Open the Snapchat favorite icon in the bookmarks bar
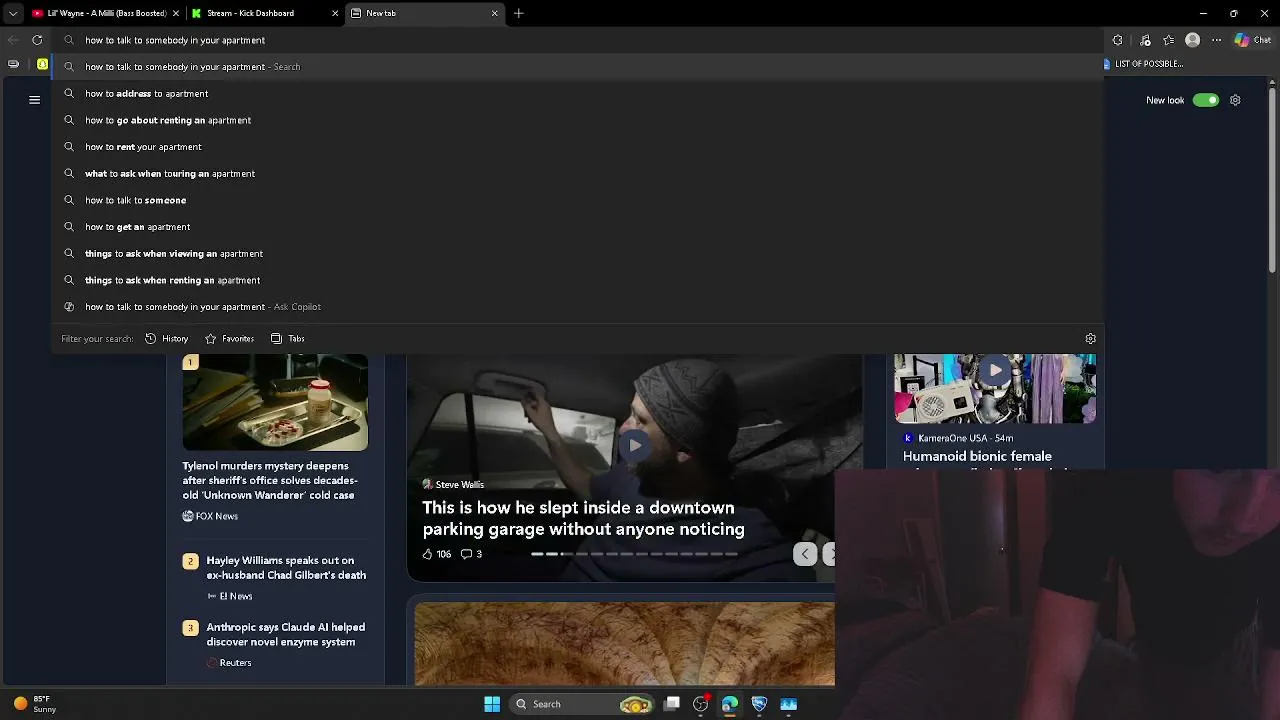The height and width of the screenshot is (720, 1280). (x=42, y=64)
